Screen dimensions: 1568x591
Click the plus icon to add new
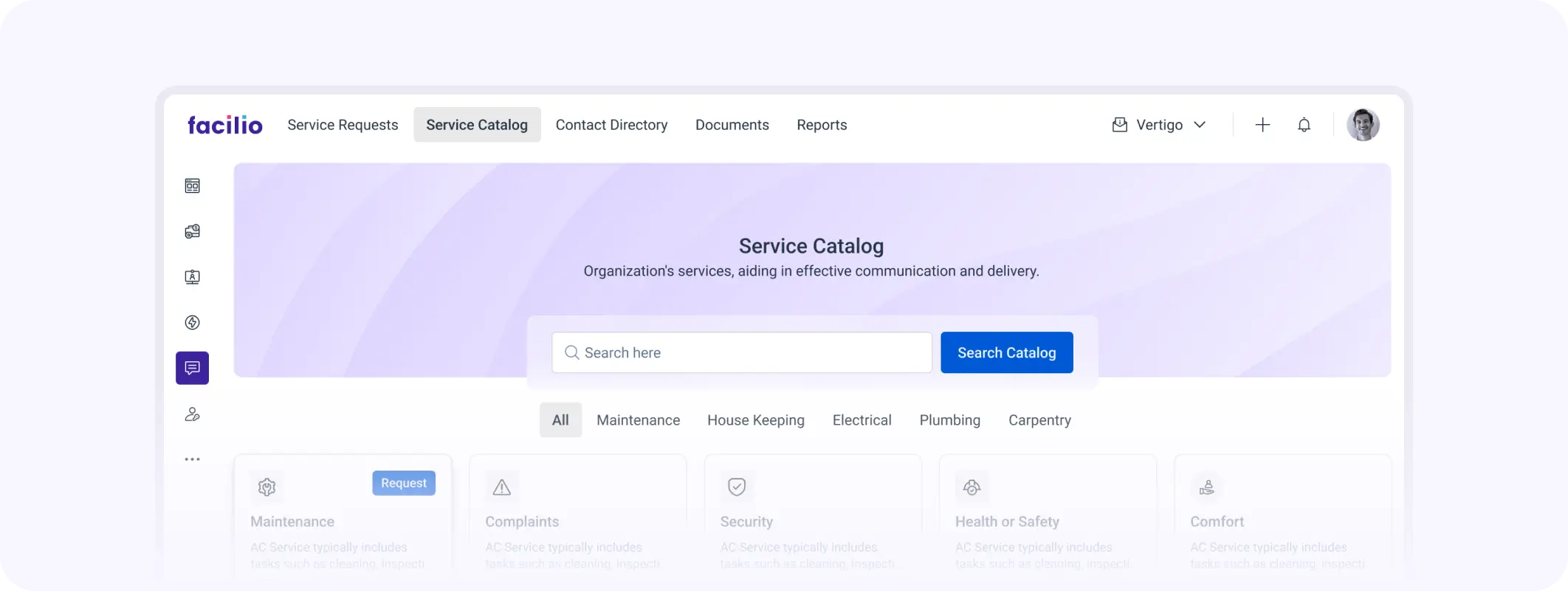(1262, 125)
